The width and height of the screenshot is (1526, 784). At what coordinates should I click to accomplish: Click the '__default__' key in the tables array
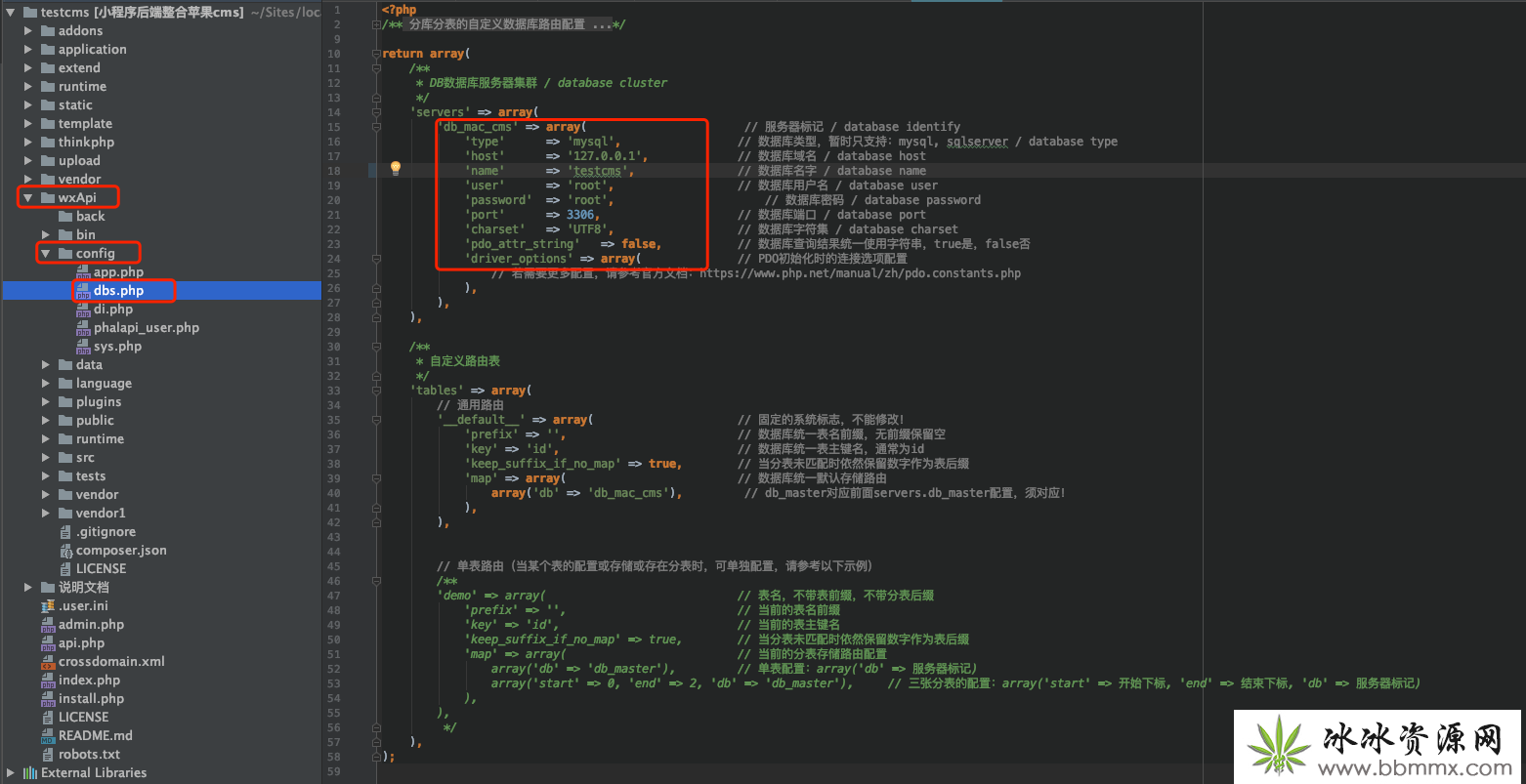[481, 420]
